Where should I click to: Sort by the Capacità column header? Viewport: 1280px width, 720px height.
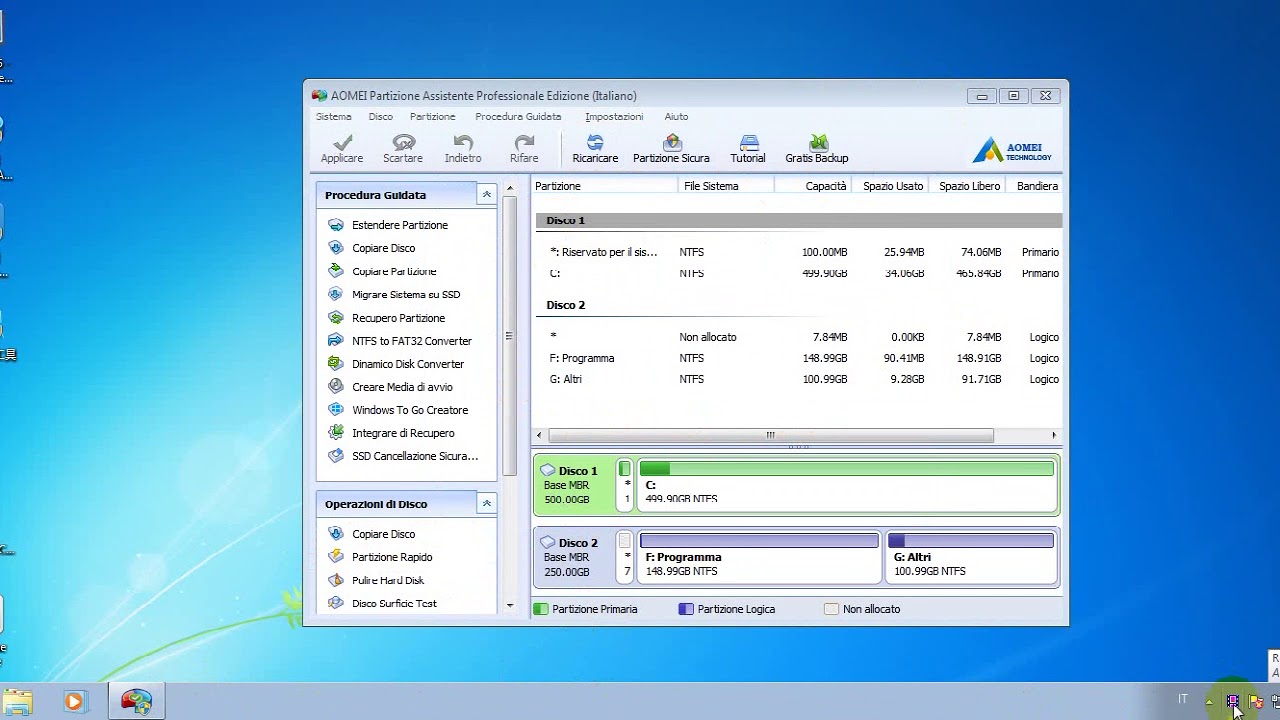click(812, 186)
